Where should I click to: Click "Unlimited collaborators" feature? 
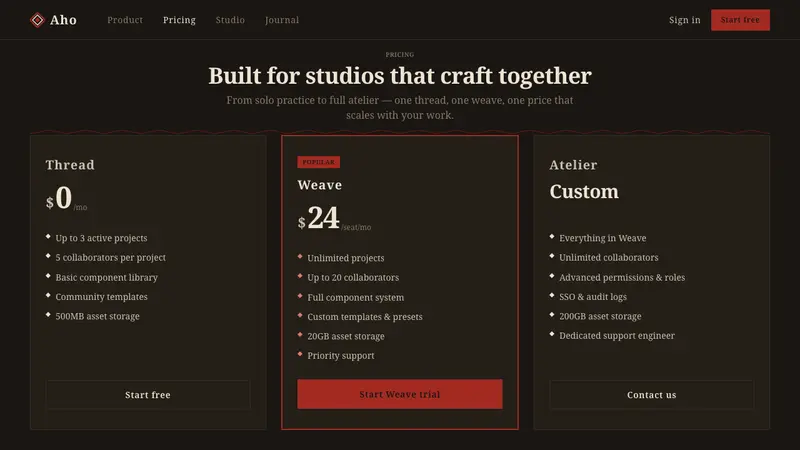coord(608,257)
